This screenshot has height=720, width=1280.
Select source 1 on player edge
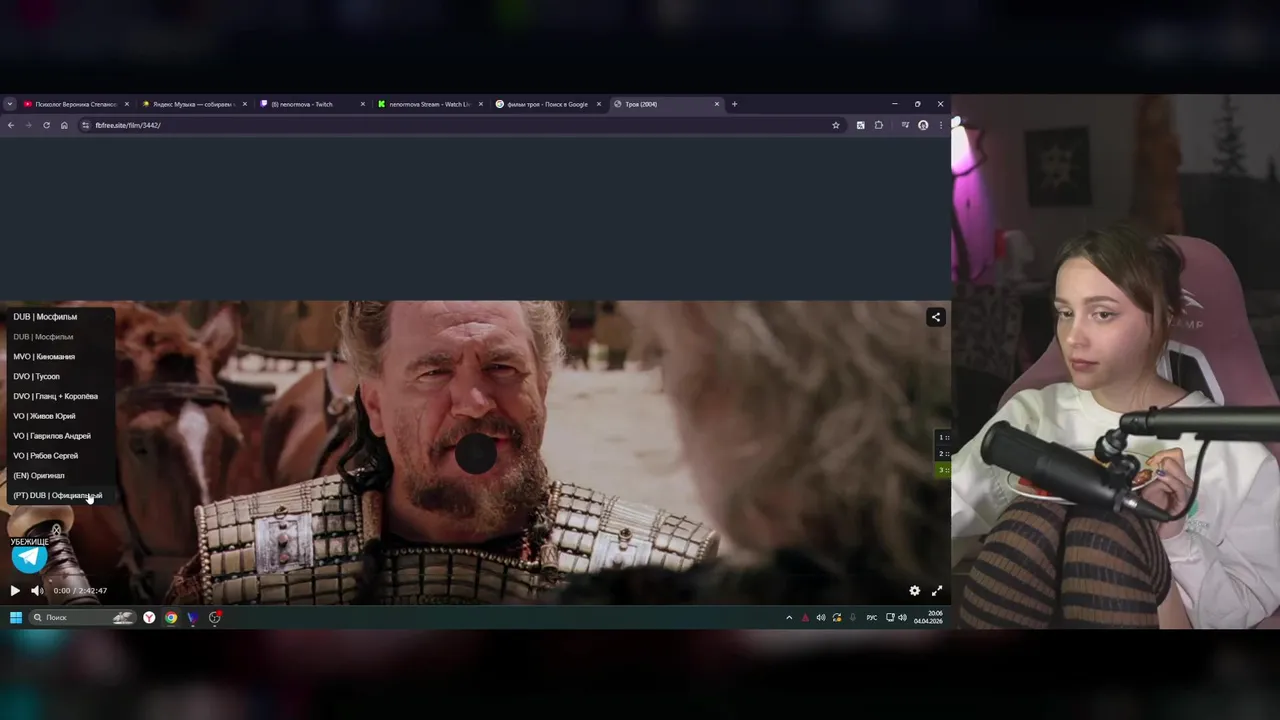(943, 438)
